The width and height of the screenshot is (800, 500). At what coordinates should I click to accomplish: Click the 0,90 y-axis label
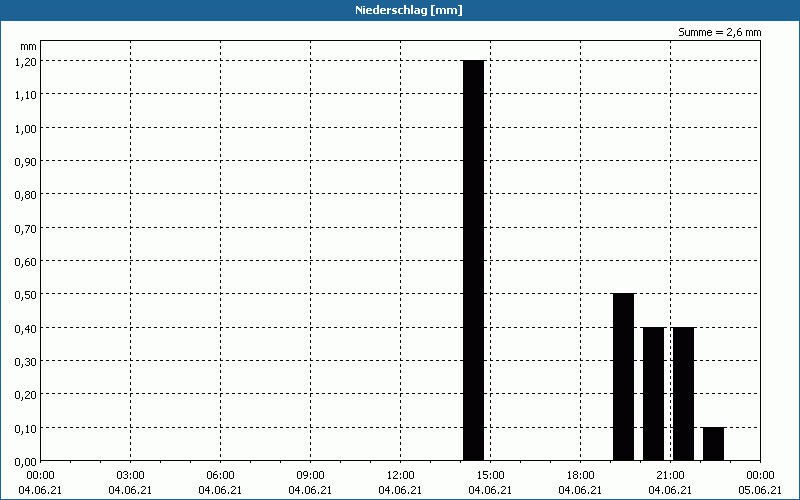click(26, 161)
